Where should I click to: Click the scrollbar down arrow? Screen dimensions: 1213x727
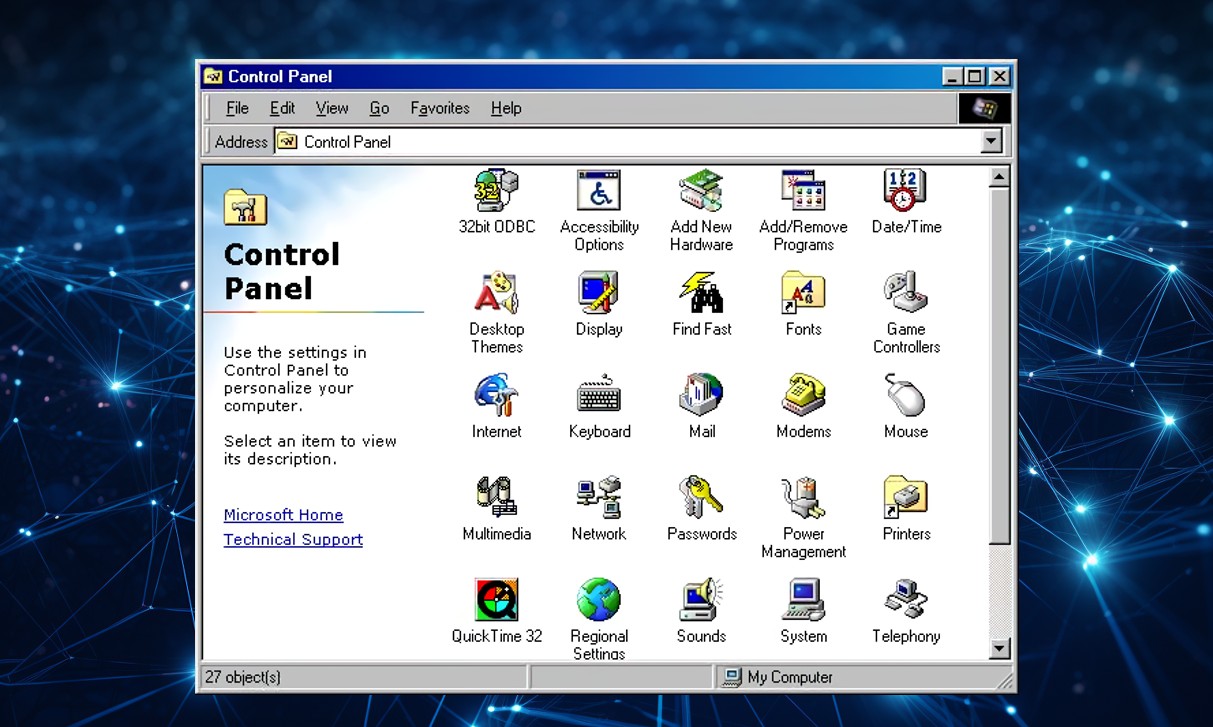999,649
